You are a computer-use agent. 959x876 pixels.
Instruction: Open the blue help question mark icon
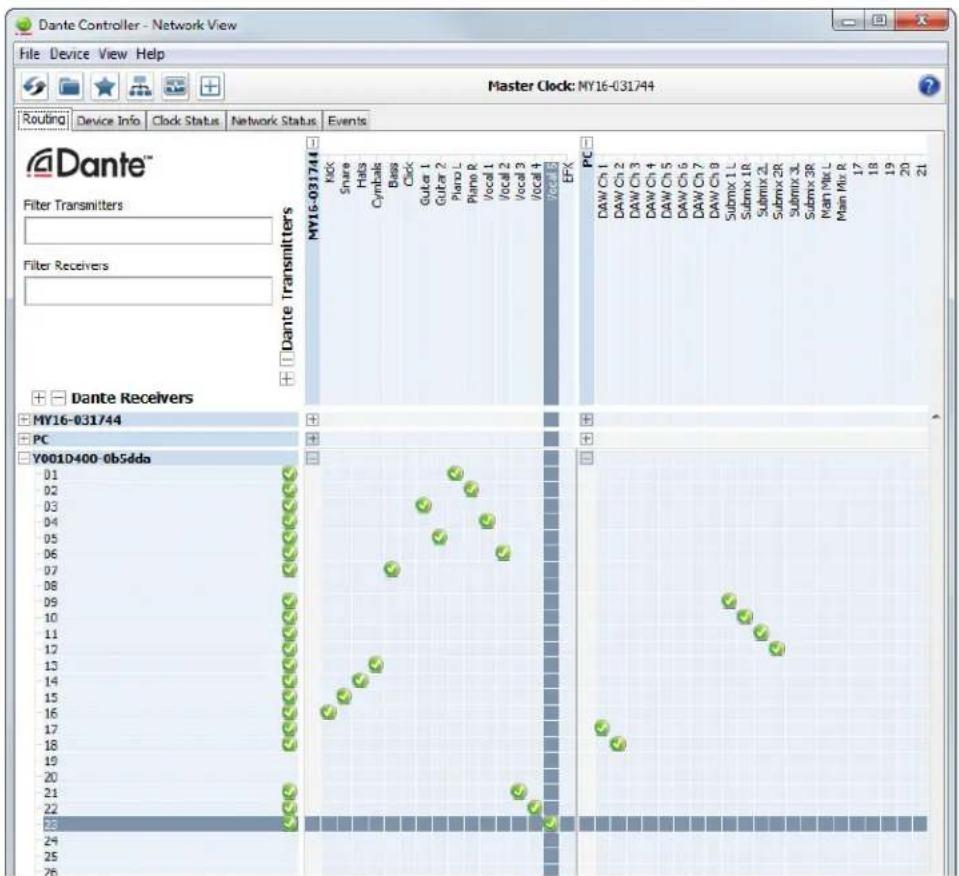(928, 86)
